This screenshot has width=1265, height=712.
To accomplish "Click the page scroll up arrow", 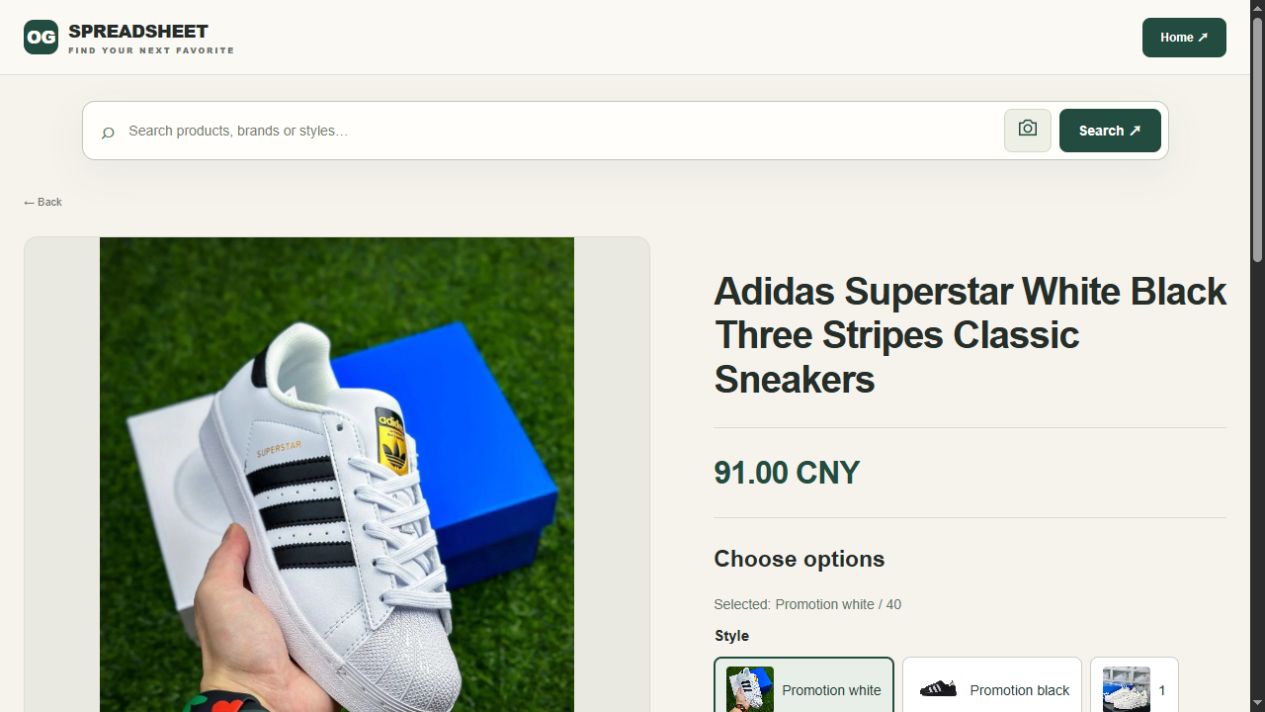I will (1257, 8).
